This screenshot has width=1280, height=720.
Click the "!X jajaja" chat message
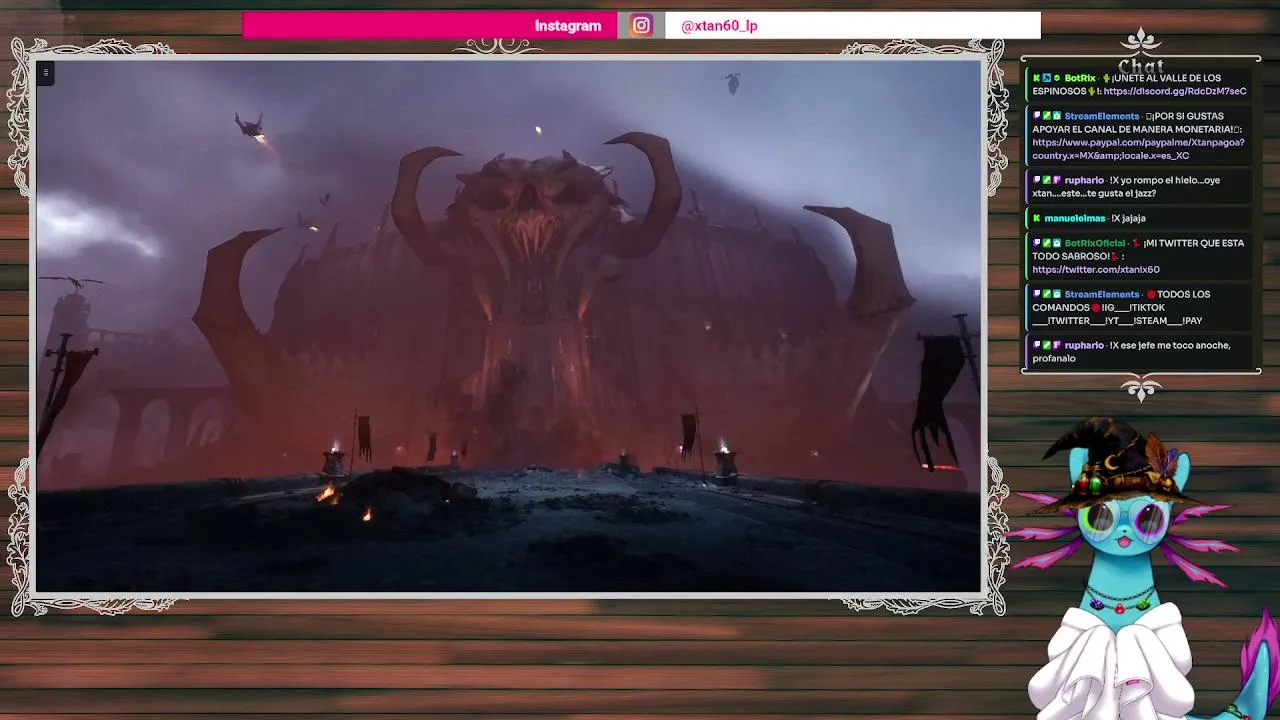click(1129, 218)
